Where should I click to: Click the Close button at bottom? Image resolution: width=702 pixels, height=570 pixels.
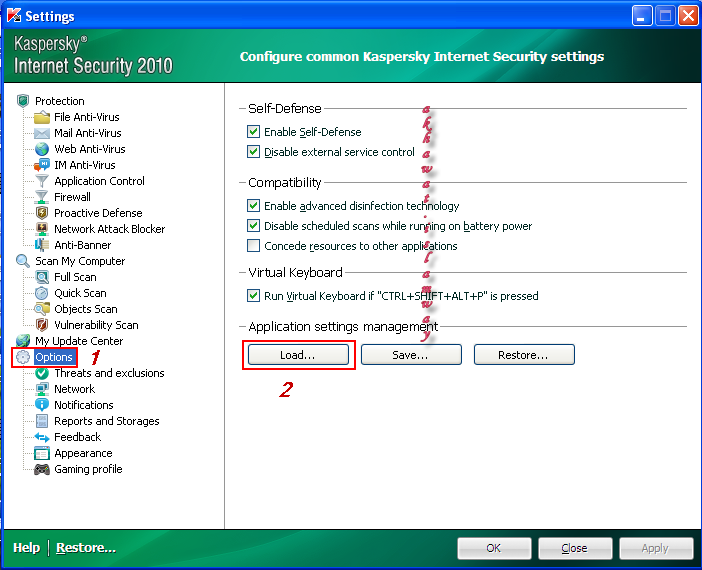point(575,548)
